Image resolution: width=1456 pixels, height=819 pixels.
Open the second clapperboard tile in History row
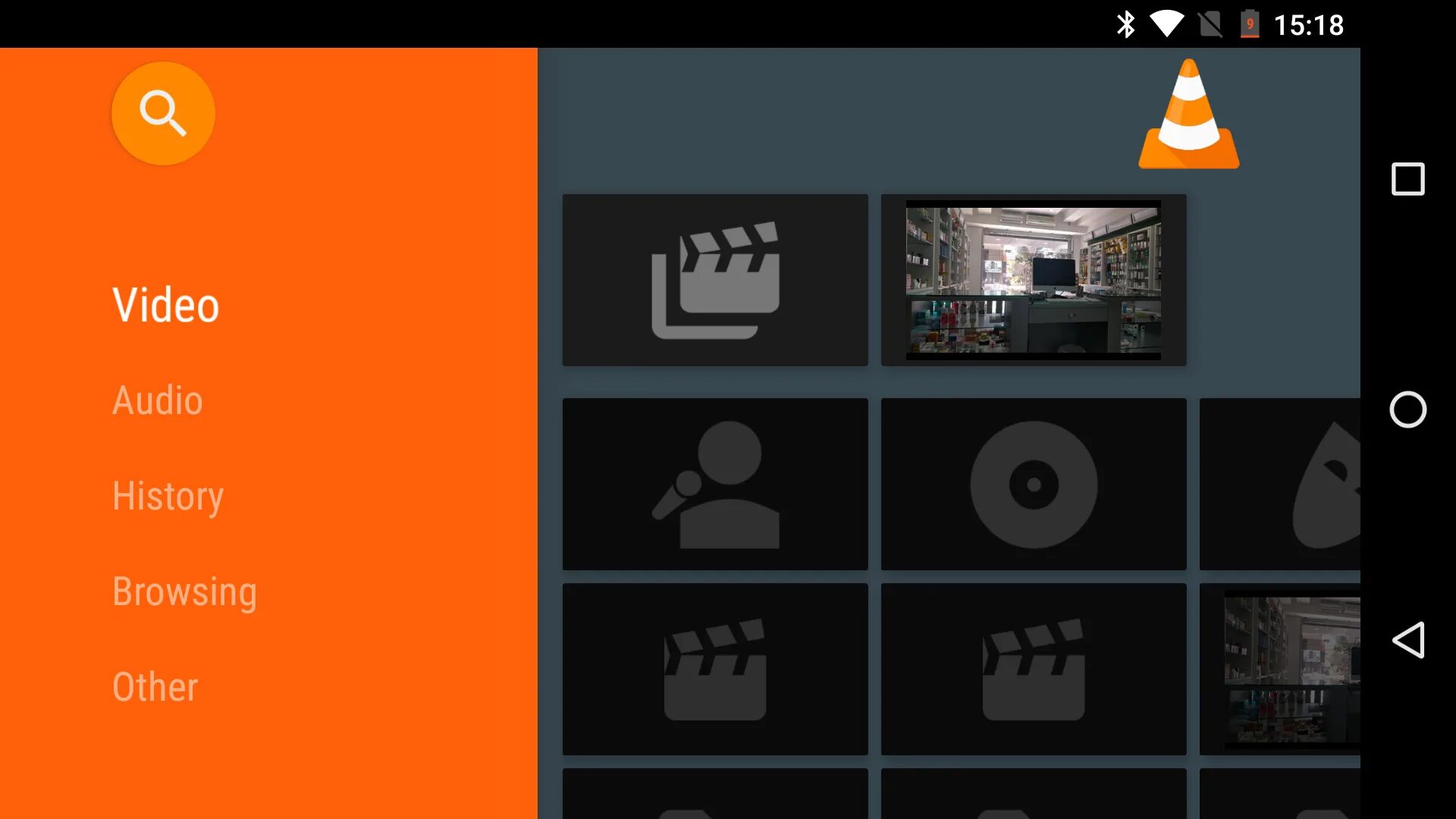click(1034, 669)
